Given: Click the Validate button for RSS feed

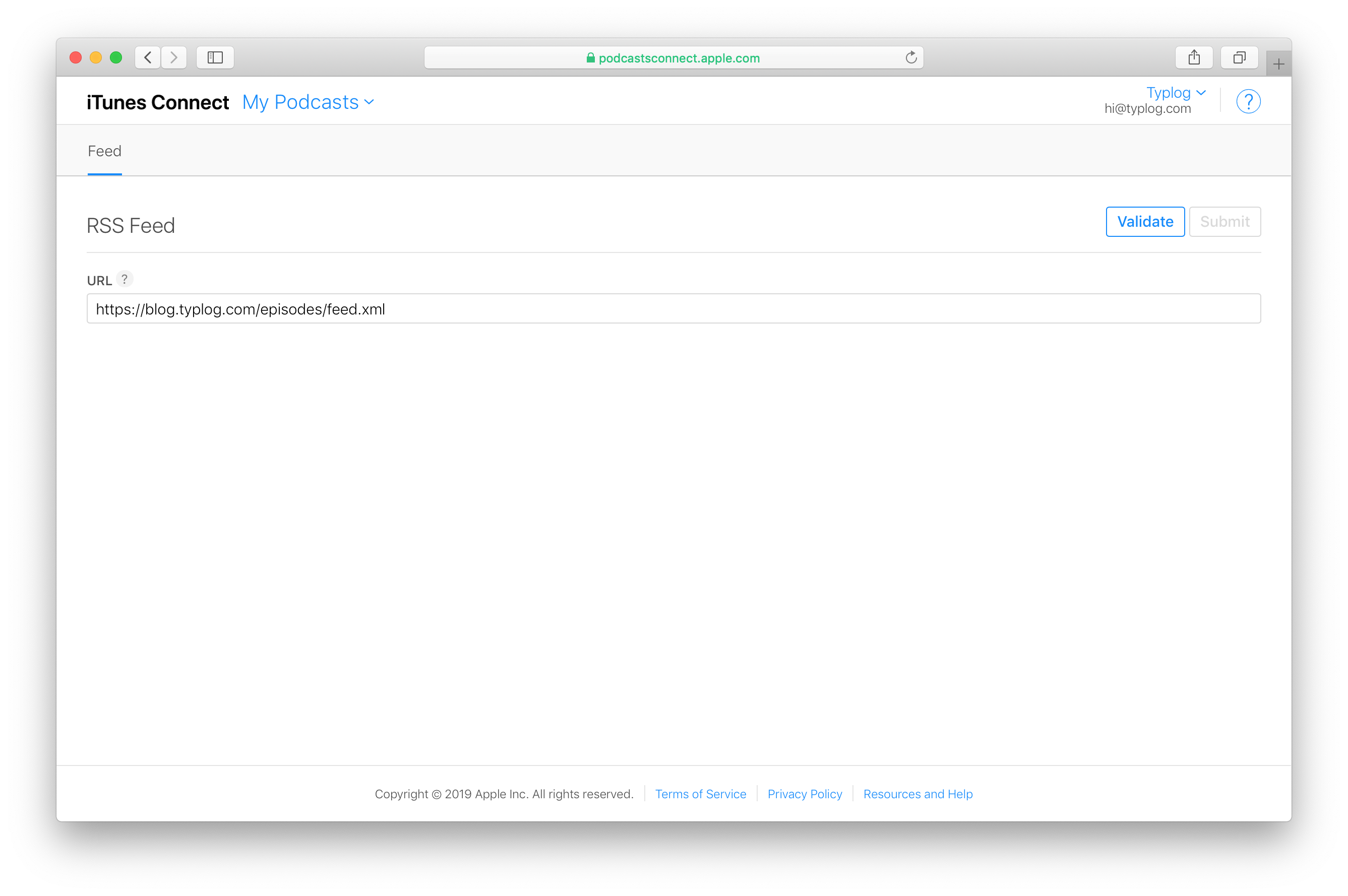Looking at the screenshot, I should pyautogui.click(x=1144, y=222).
